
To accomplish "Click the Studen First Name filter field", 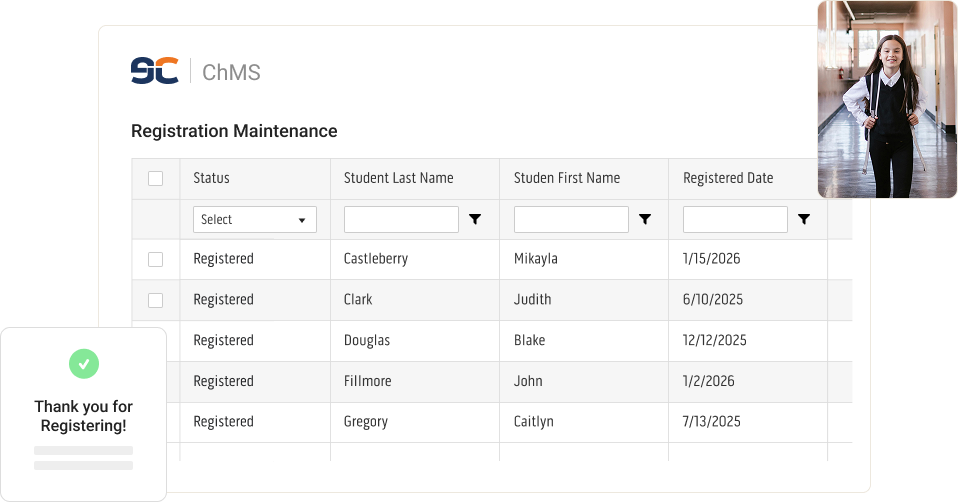I will click(571, 219).
